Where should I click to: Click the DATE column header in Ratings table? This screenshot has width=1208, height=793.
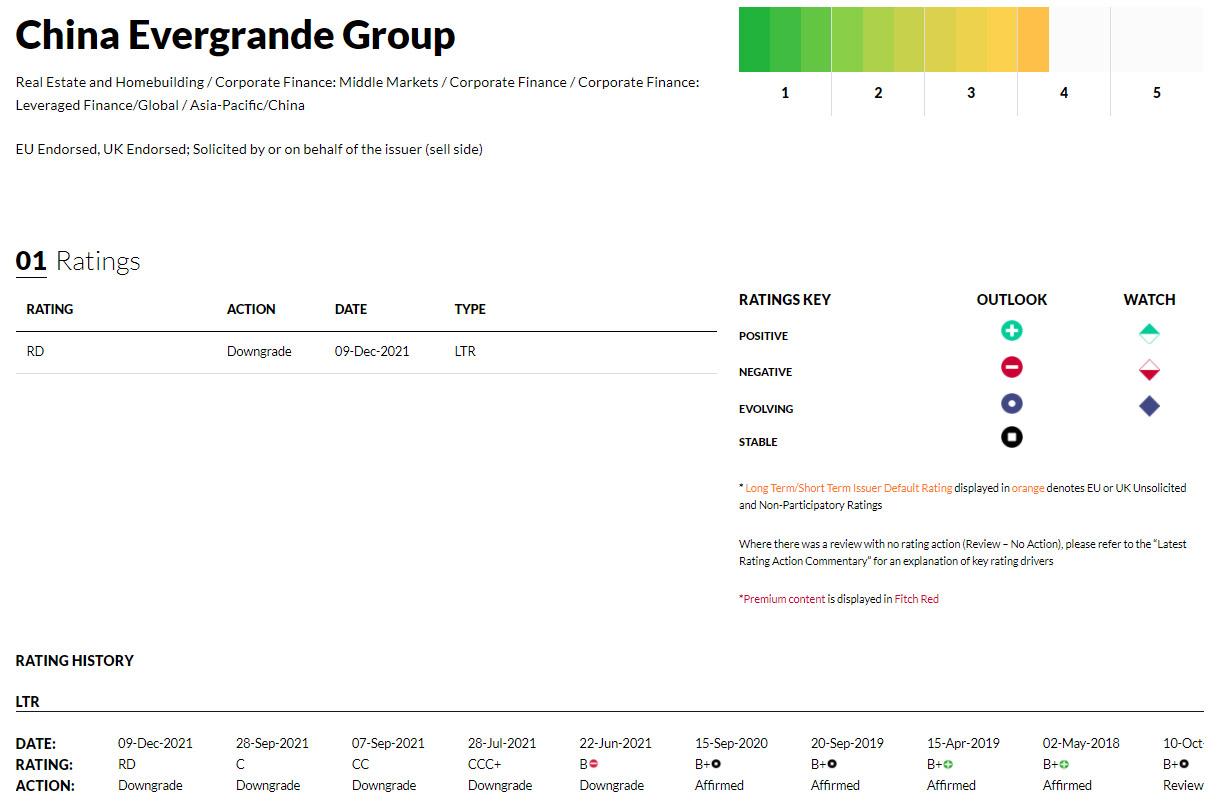[351, 309]
